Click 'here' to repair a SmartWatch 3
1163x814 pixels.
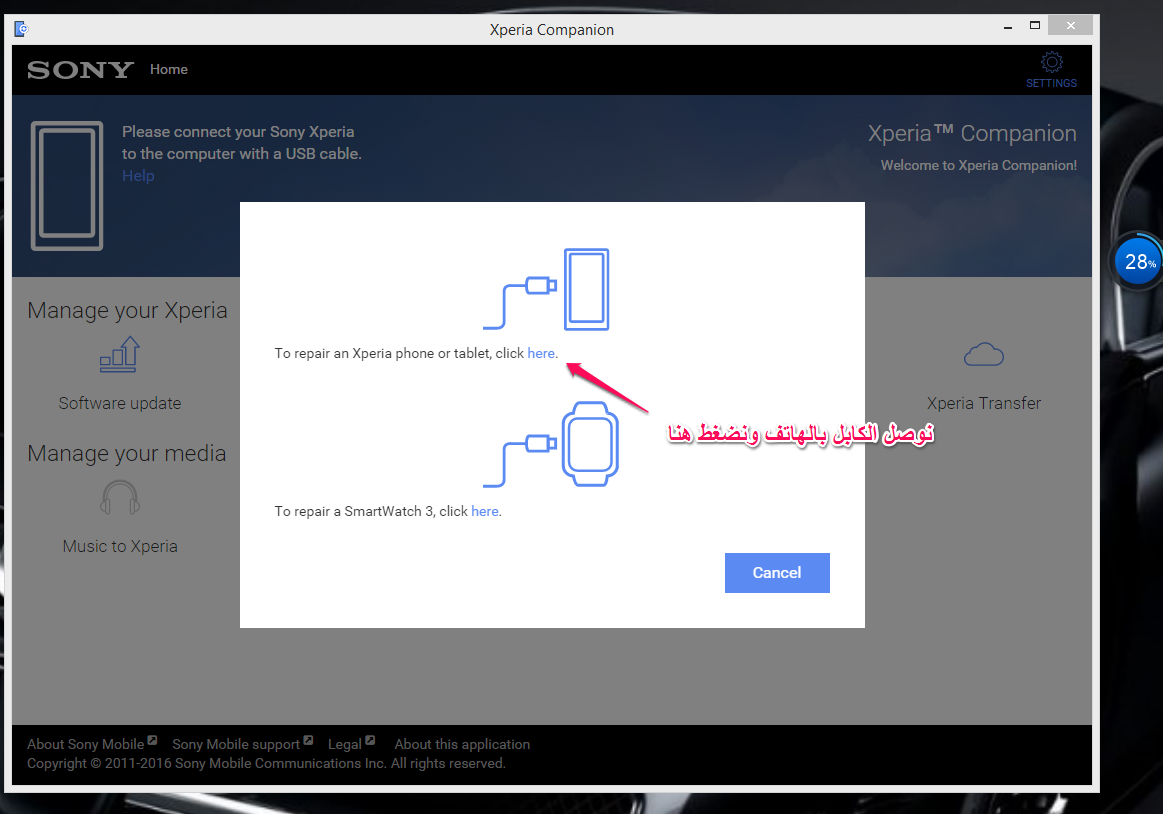[x=484, y=511]
